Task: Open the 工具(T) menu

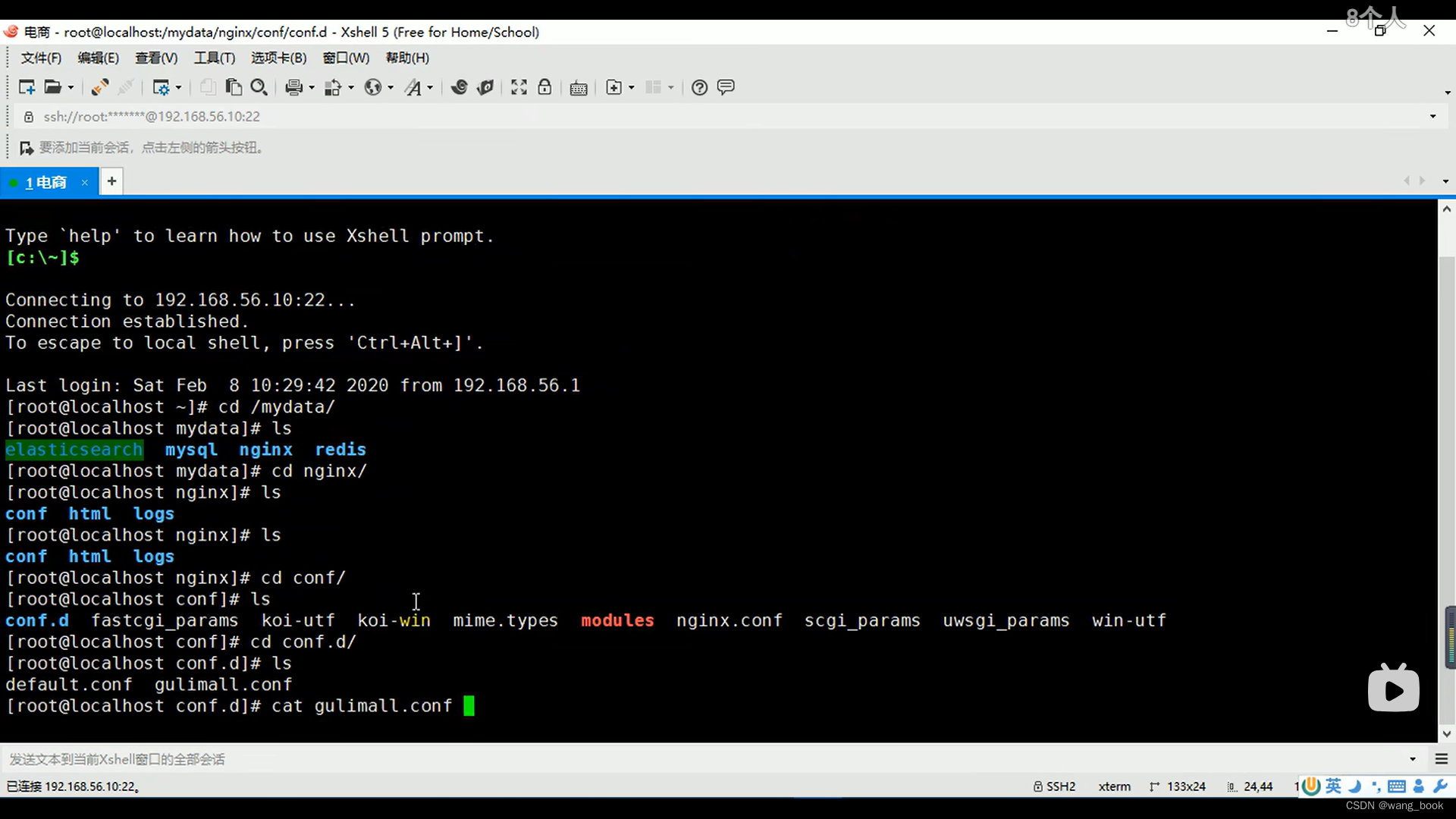Action: [x=215, y=58]
